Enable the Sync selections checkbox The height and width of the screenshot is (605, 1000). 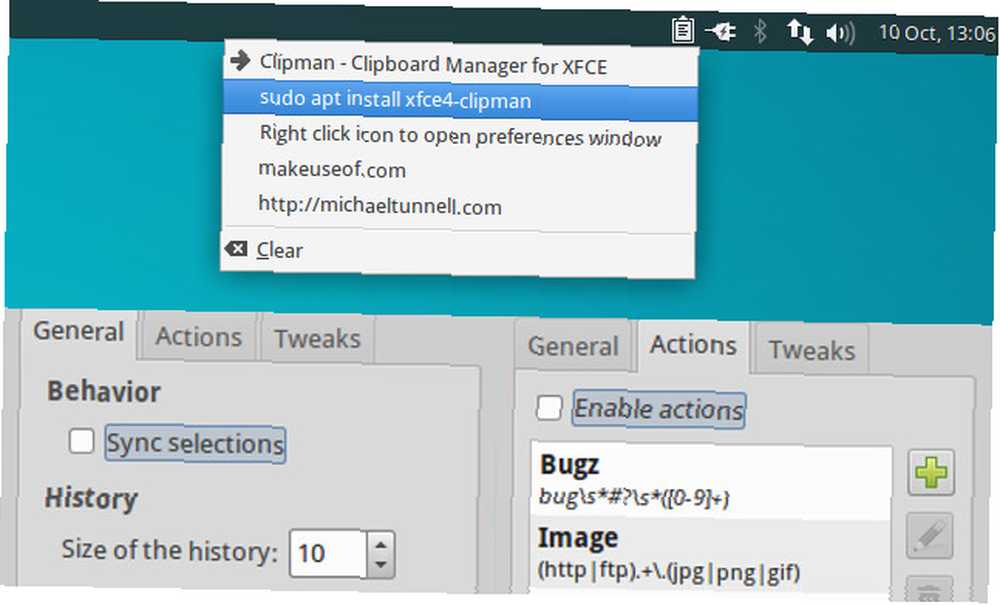pos(82,441)
